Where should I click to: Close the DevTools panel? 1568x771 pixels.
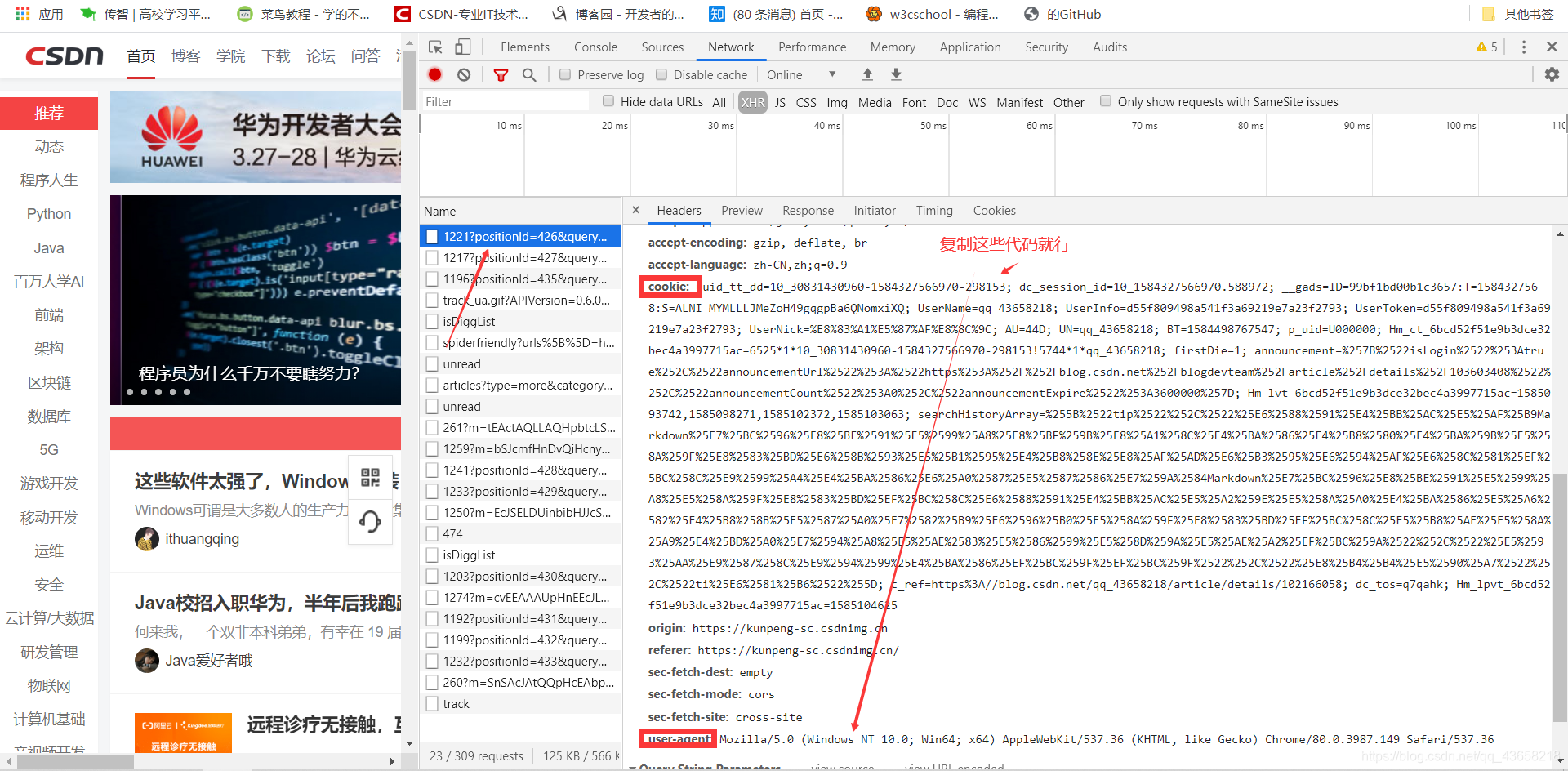pos(1552,47)
